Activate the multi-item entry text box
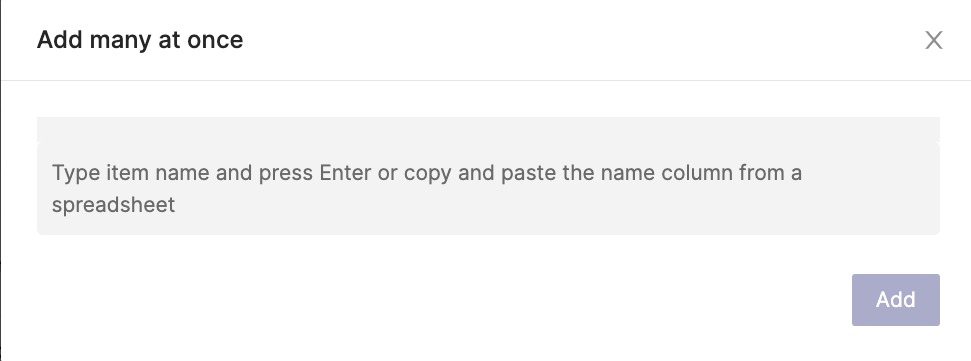This screenshot has width=971, height=361. click(488, 189)
